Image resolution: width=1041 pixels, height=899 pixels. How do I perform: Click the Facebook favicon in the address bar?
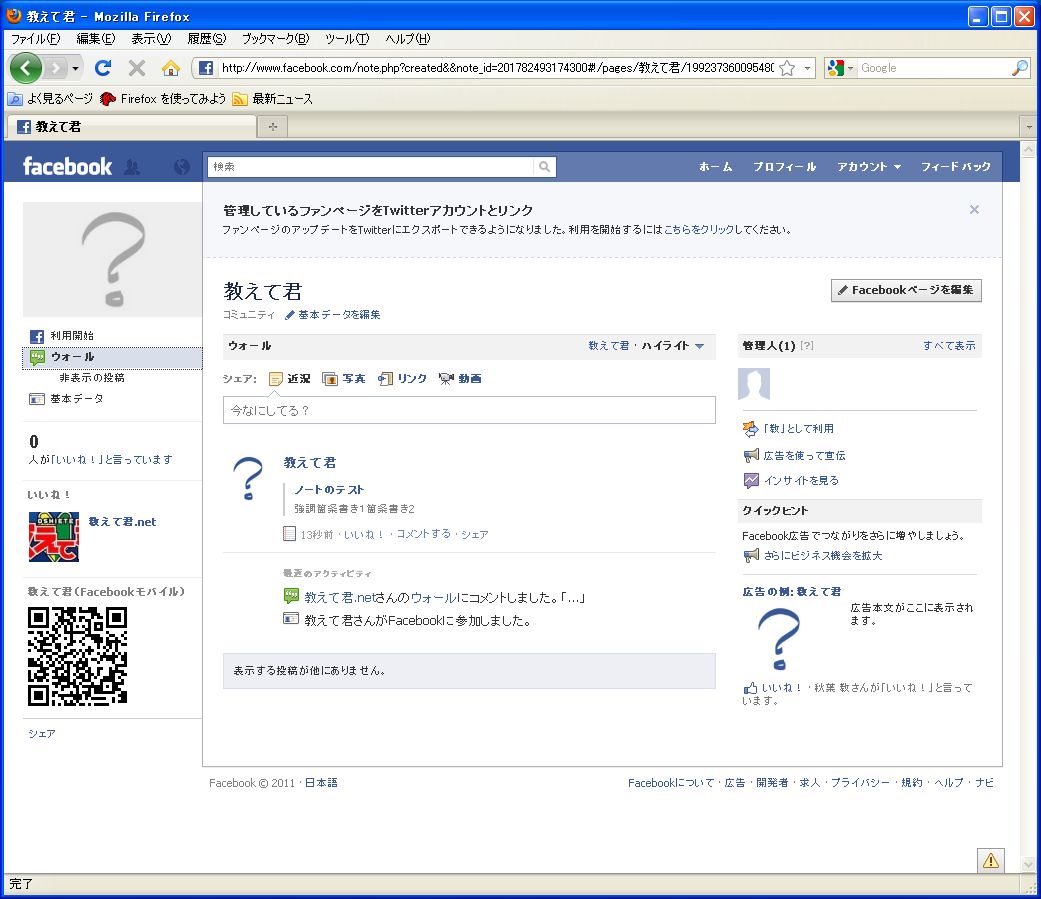coord(206,68)
